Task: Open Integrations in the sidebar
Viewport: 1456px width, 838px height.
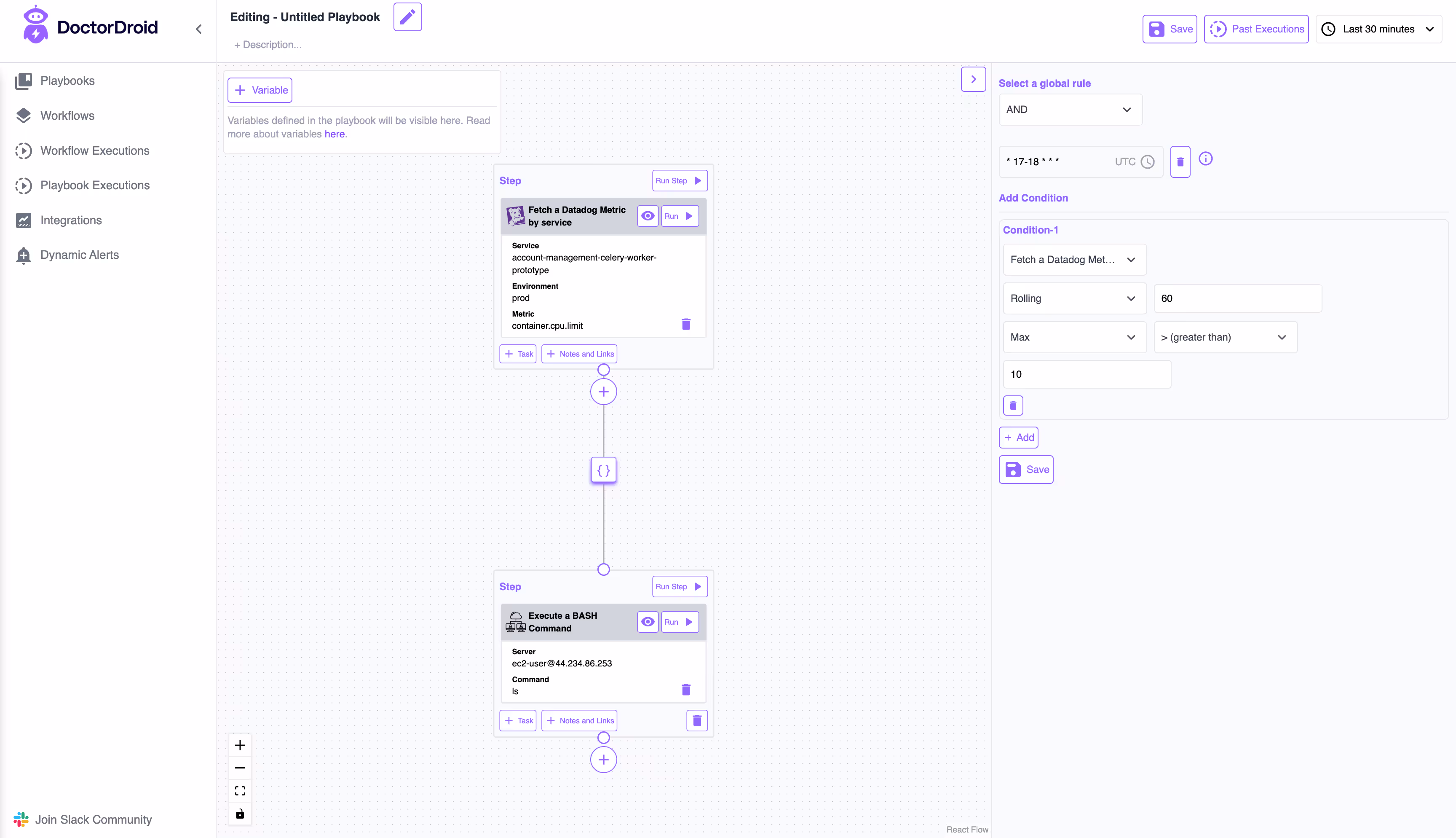Action: tap(59, 220)
